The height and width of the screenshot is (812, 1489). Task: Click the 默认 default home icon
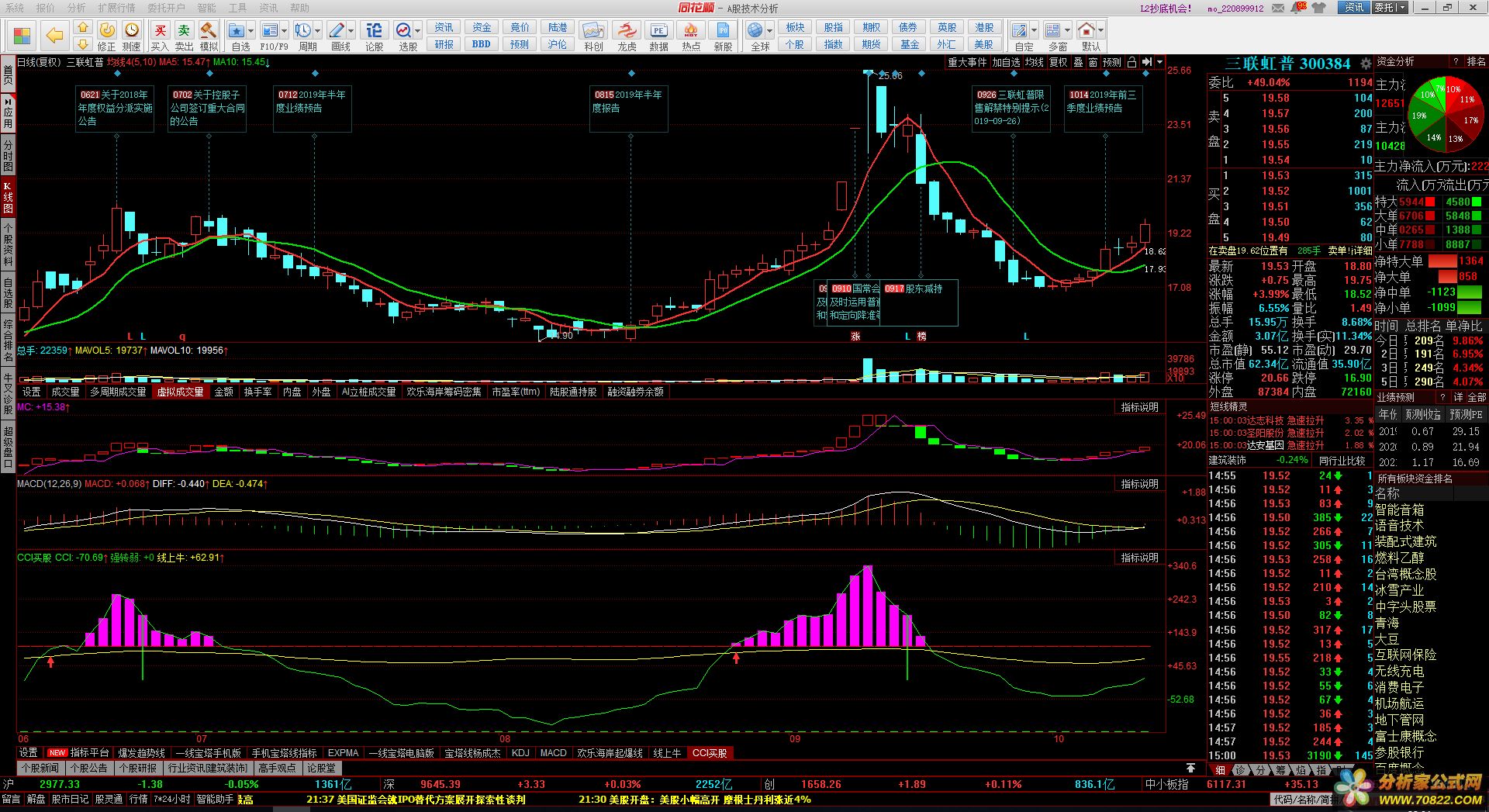coord(1087,30)
